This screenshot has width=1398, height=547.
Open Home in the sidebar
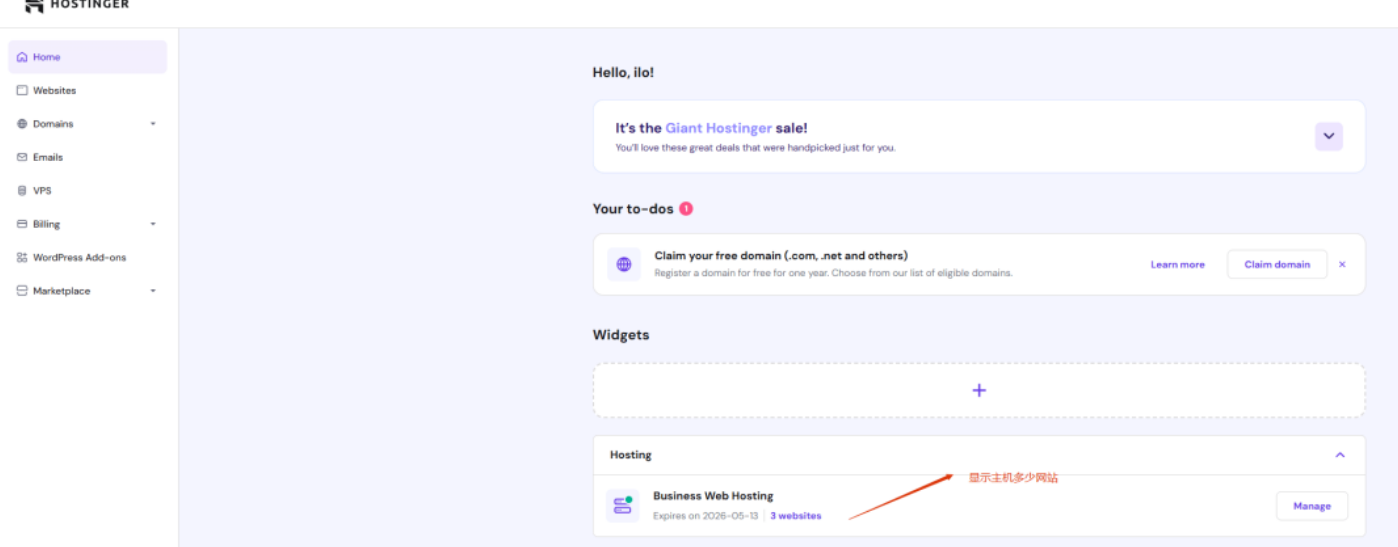[x=87, y=57]
